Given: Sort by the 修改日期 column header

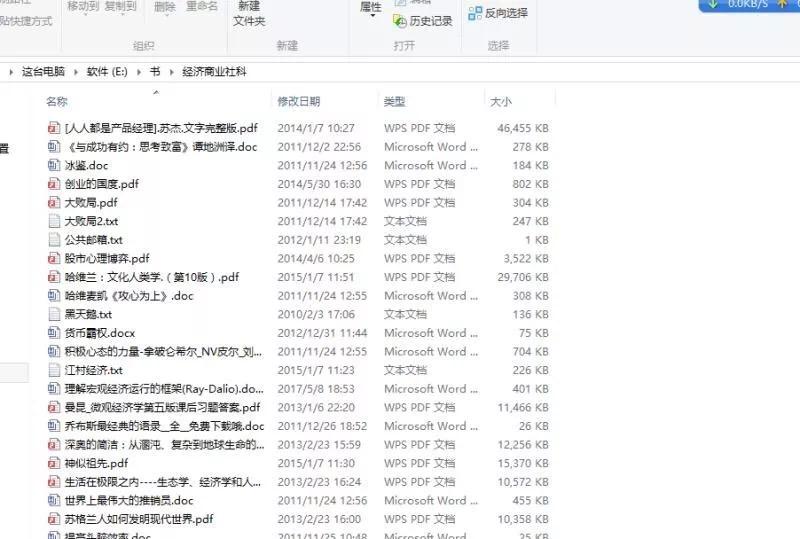Looking at the screenshot, I should pos(299,102).
